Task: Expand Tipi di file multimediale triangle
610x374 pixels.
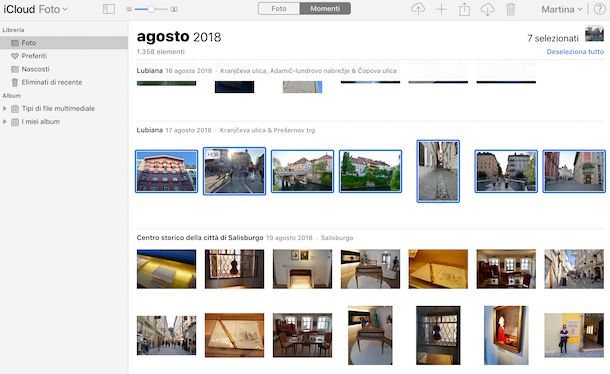Action: (x=5, y=109)
